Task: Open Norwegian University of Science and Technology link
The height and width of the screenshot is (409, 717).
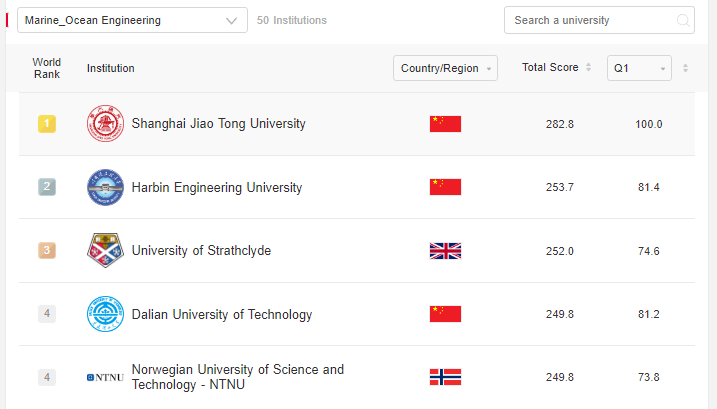Action: point(238,377)
